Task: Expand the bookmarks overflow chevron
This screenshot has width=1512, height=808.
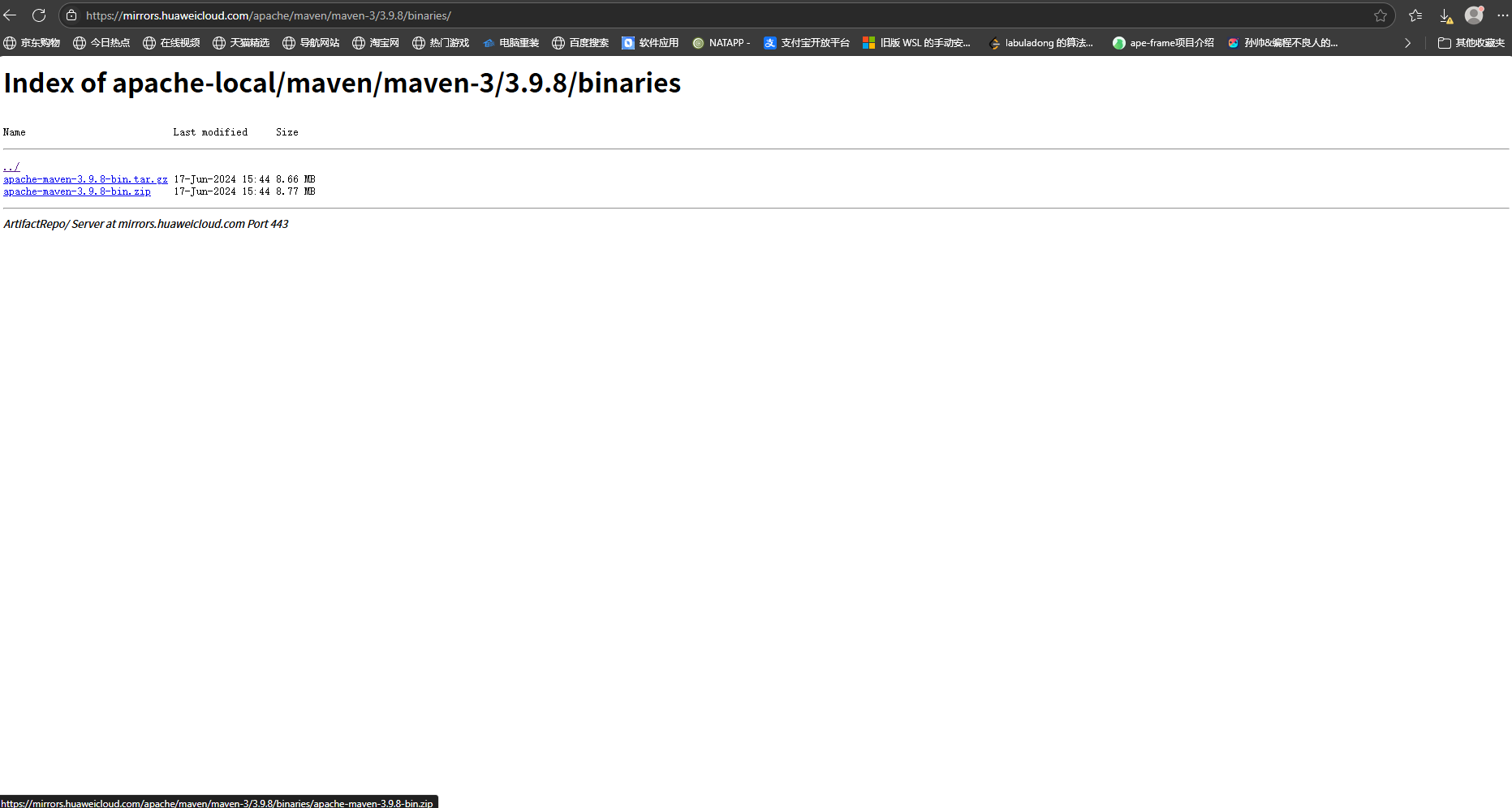Action: tap(1407, 43)
